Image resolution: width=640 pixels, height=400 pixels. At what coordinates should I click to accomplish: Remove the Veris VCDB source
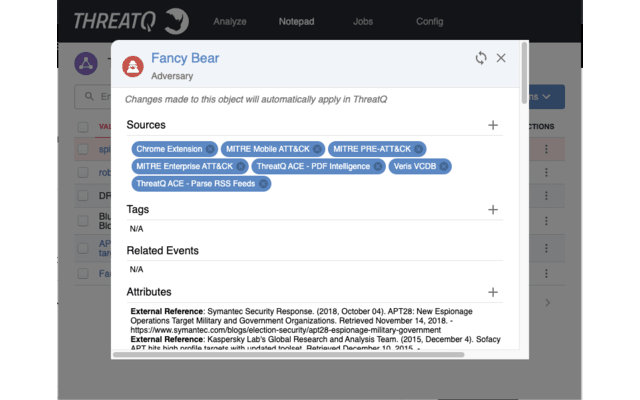(x=444, y=166)
